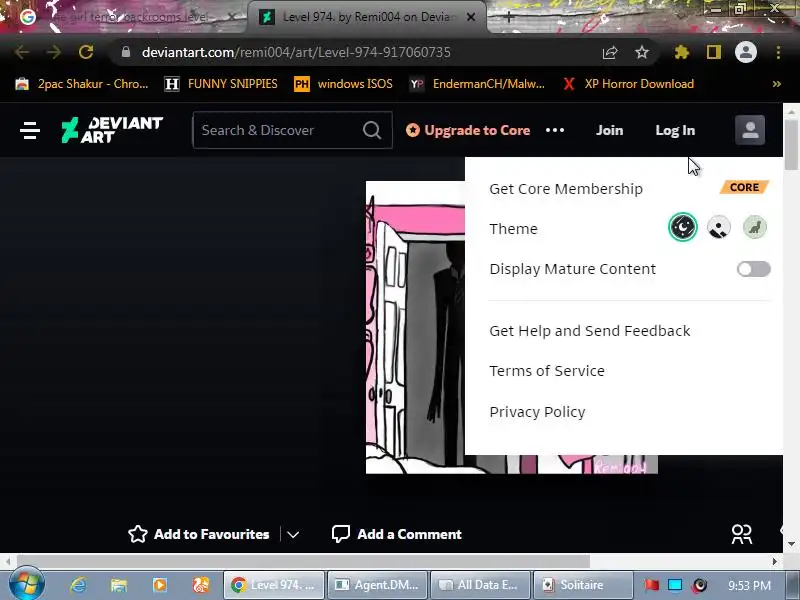
Task: Select the Level 974 DeviantArt tab
Action: pos(367,17)
